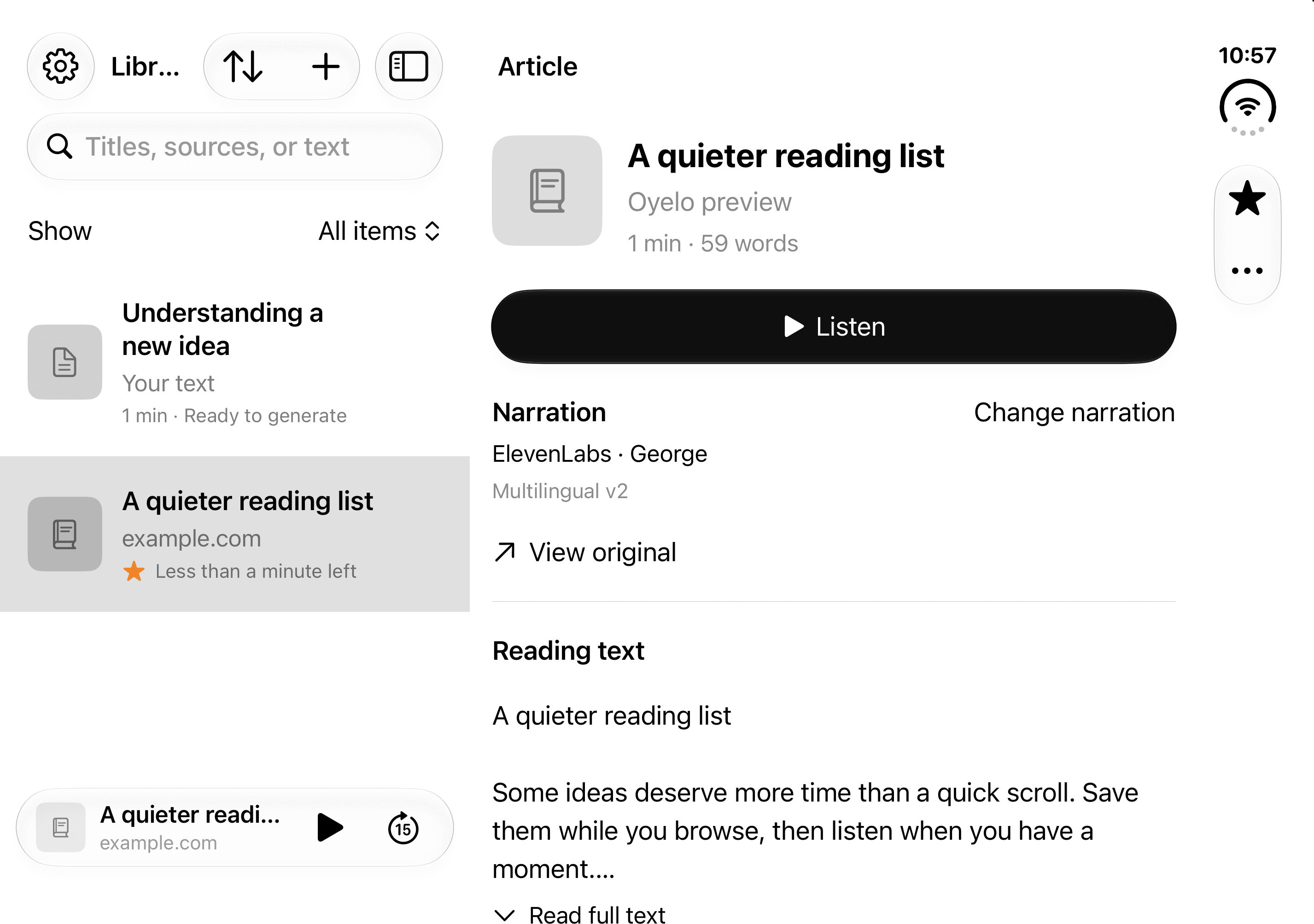The height and width of the screenshot is (924, 1314).
Task: Click the arrow icon beside View original
Action: 504,552
